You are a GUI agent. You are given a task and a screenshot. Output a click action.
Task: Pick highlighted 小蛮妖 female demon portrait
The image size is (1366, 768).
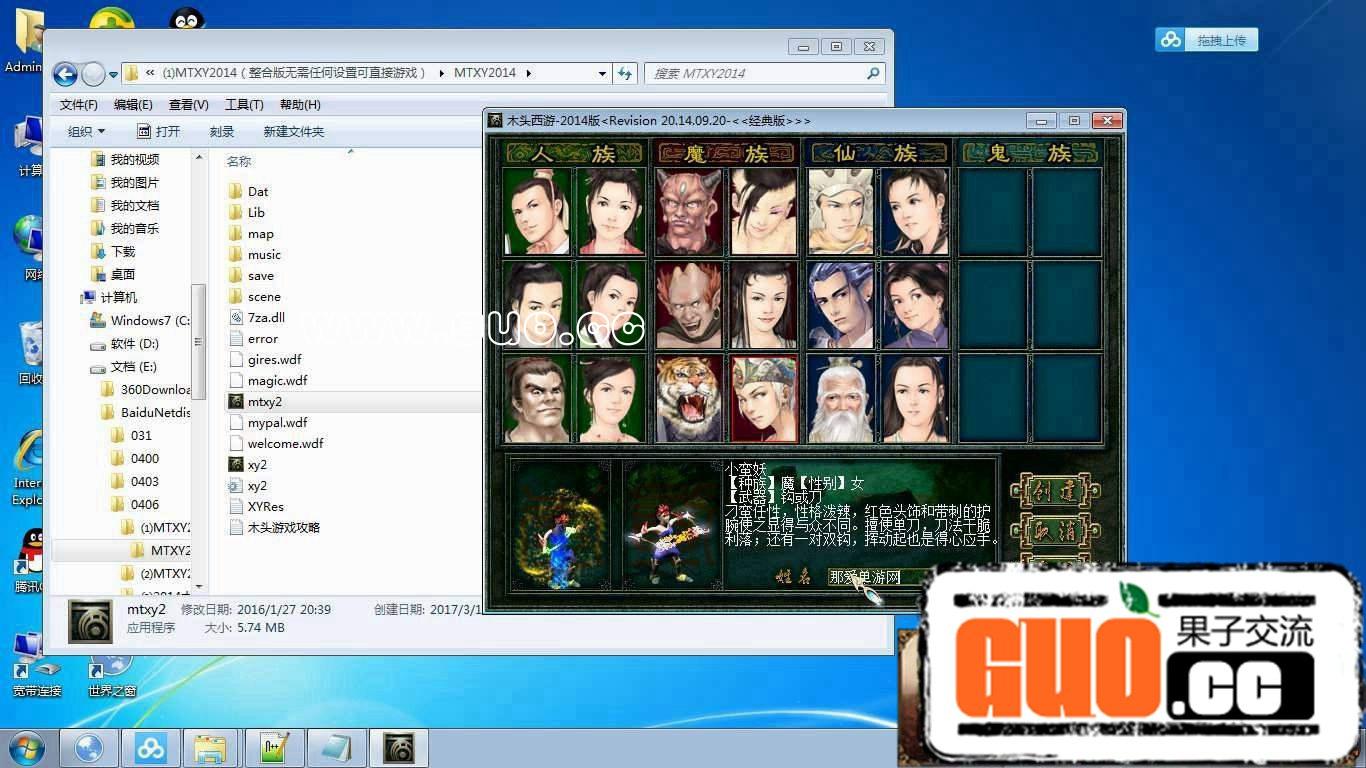click(764, 399)
